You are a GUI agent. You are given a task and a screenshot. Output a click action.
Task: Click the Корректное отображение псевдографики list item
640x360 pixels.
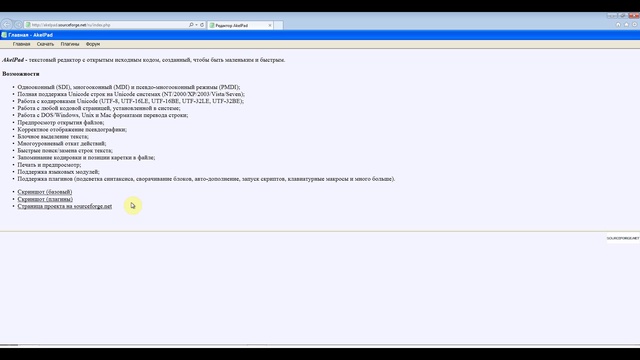click(x=72, y=129)
